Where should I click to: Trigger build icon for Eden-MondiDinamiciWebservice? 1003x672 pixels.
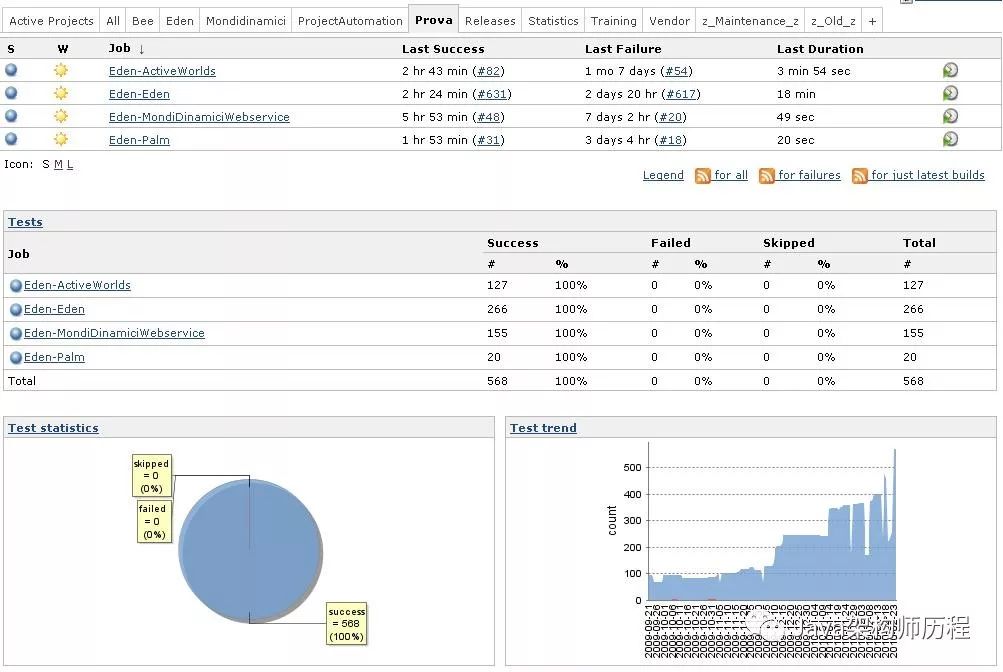point(950,116)
